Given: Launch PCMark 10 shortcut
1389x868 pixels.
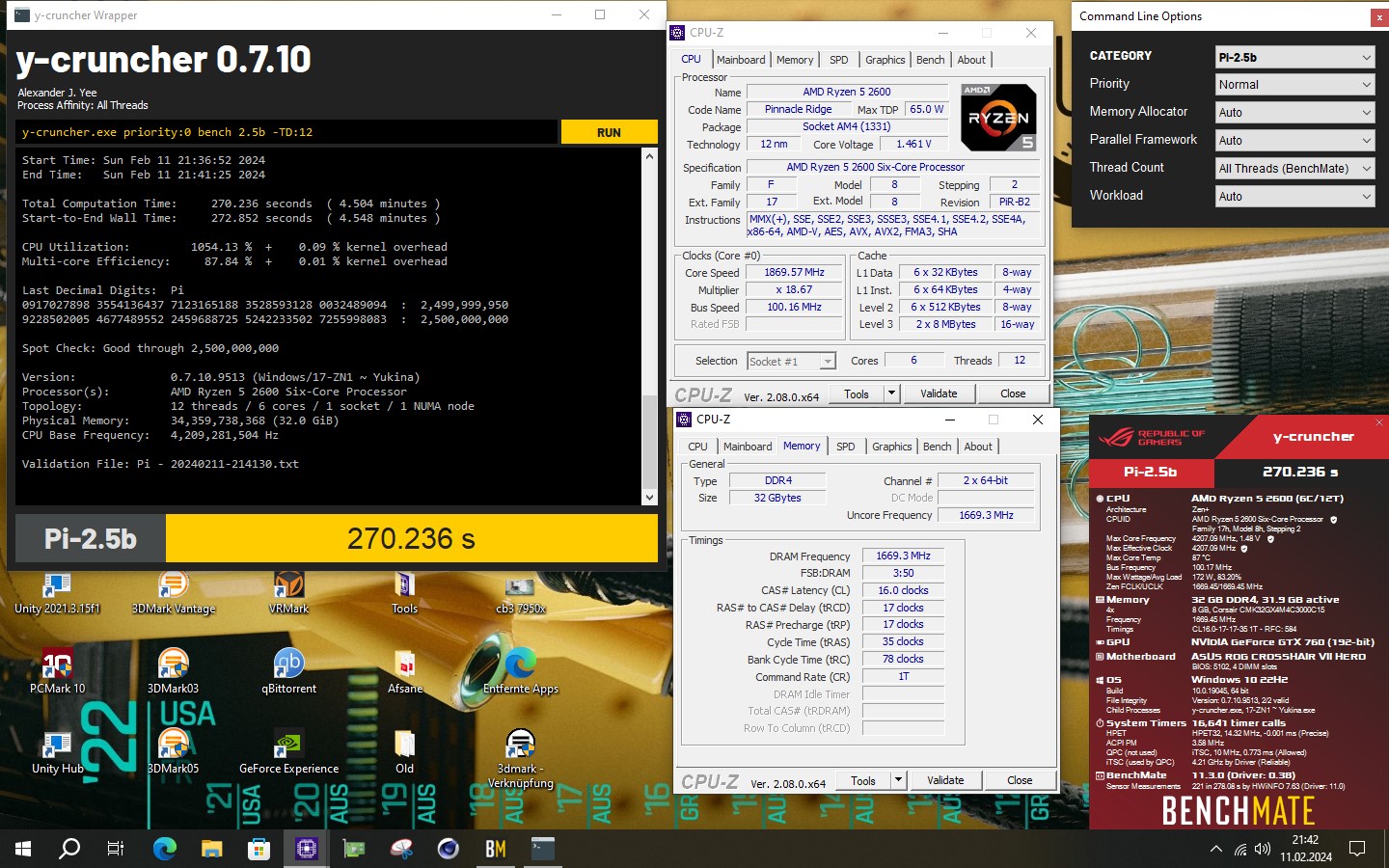Looking at the screenshot, I should [57, 671].
